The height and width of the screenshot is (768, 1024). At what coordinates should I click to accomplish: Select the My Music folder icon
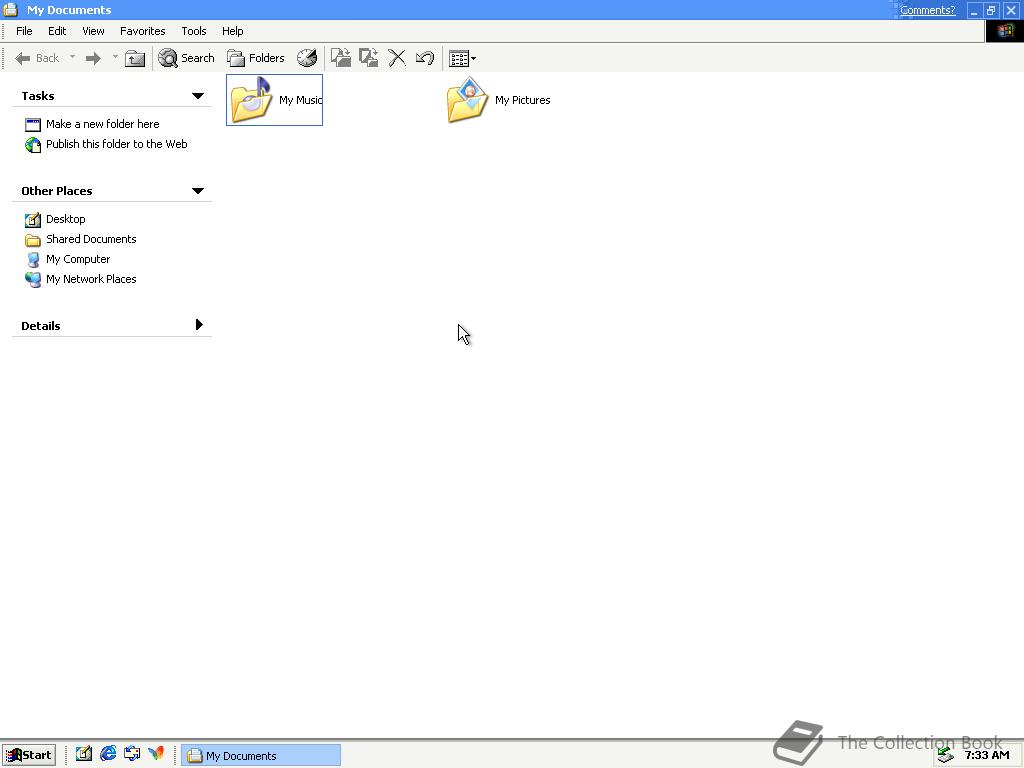[251, 99]
